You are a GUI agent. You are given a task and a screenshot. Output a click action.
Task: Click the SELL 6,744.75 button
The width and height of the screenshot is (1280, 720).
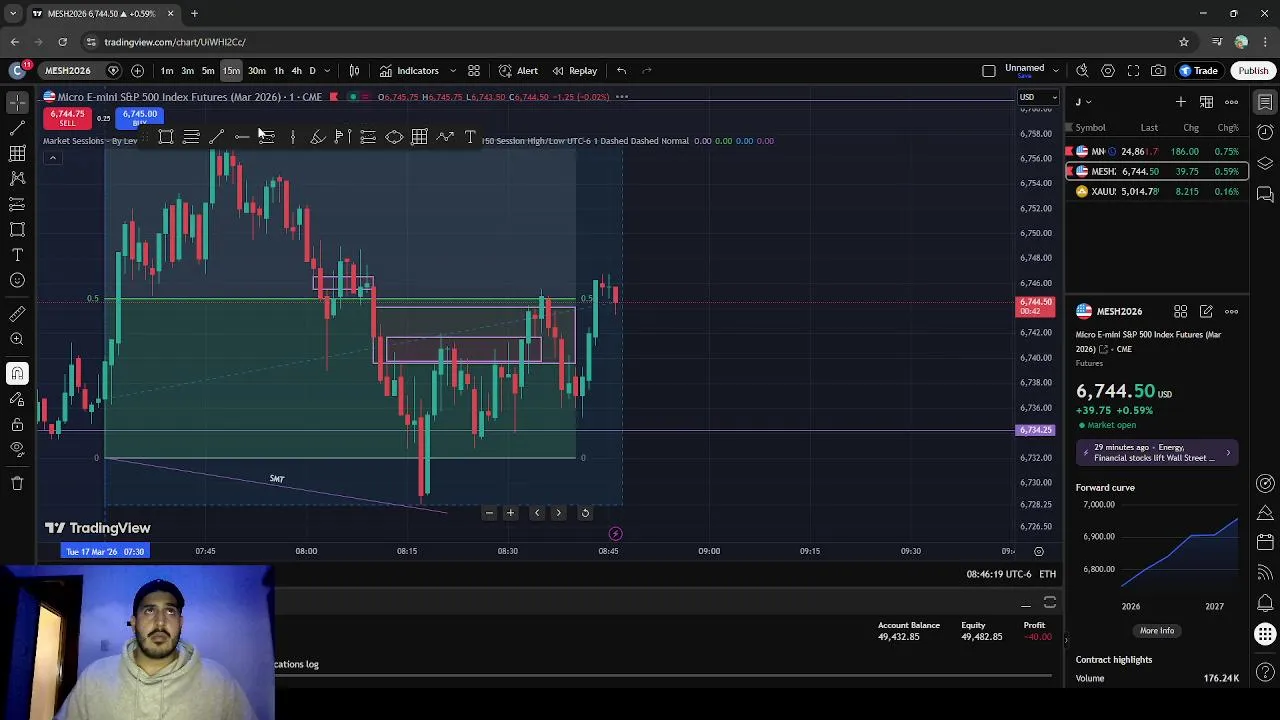[68, 118]
